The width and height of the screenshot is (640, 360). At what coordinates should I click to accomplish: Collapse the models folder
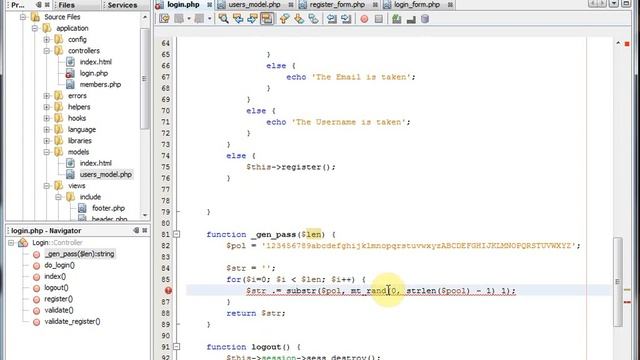click(47, 152)
